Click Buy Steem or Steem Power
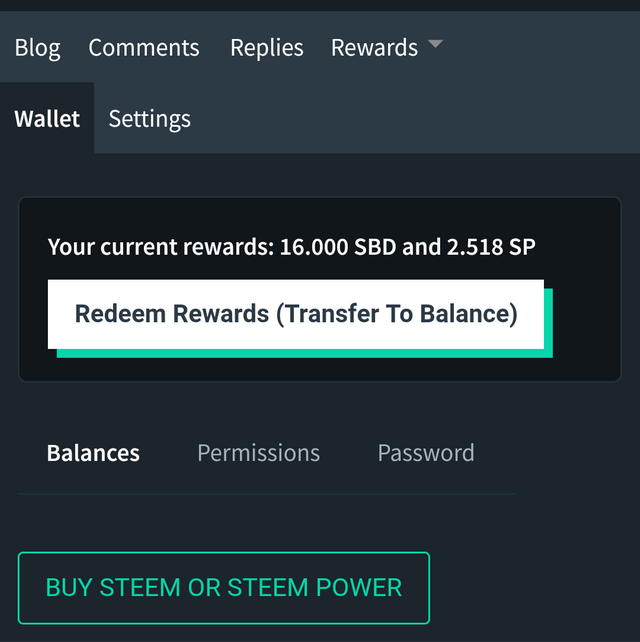This screenshot has width=640, height=642. coord(224,587)
